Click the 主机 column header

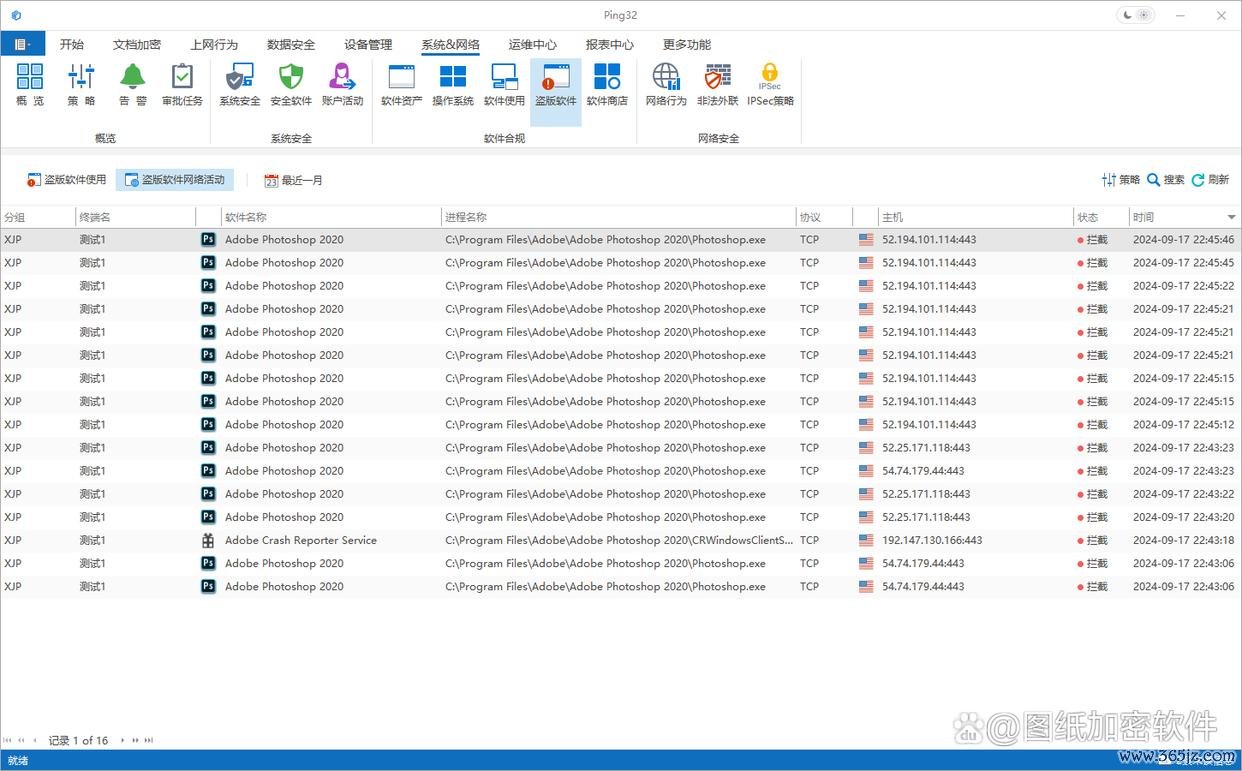tap(975, 217)
